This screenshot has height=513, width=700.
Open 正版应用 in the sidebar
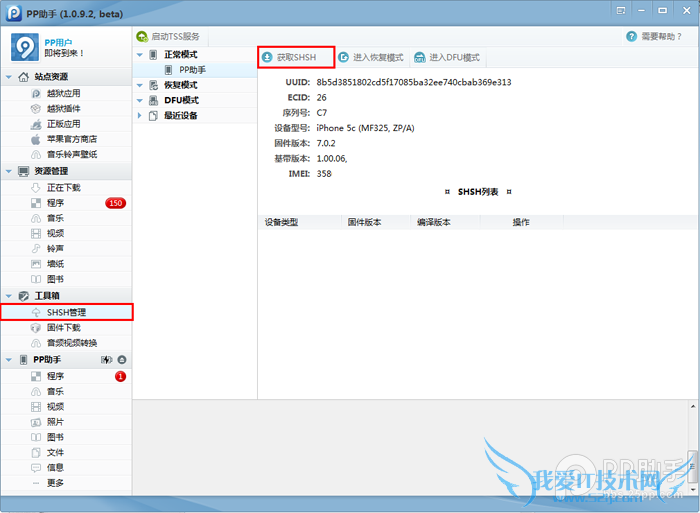click(x=66, y=124)
